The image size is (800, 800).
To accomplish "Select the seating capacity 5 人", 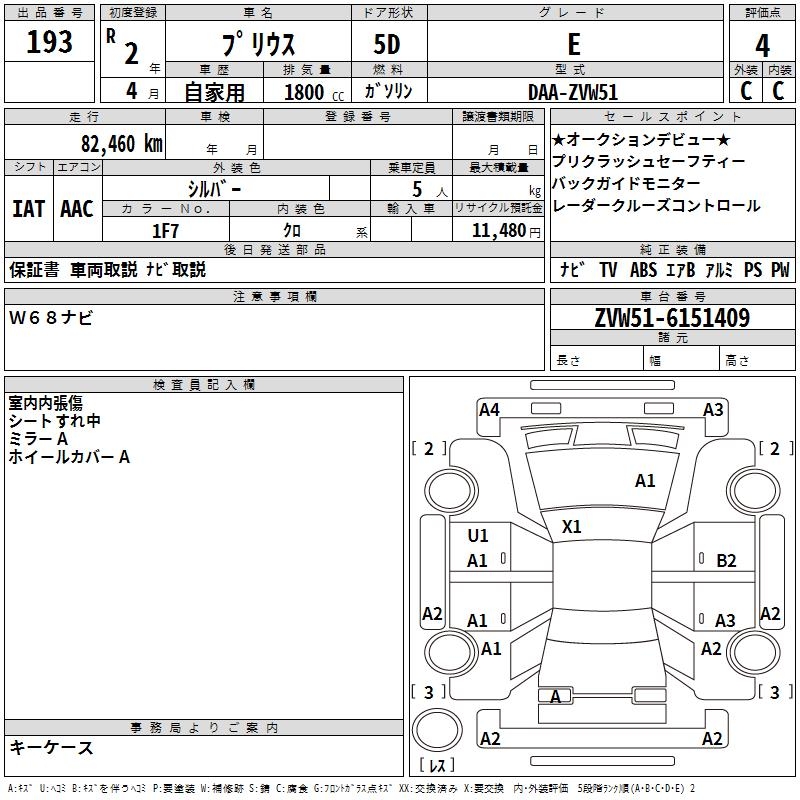I will tap(430, 190).
